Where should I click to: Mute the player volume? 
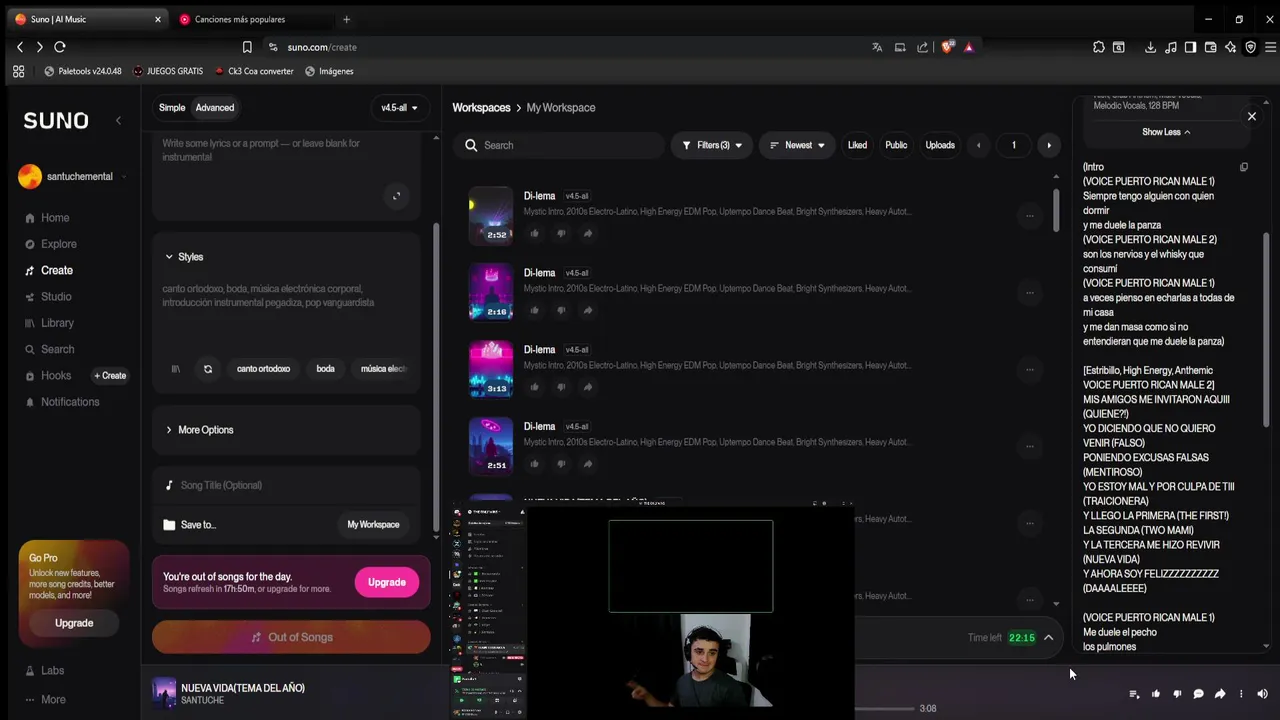click(1262, 694)
